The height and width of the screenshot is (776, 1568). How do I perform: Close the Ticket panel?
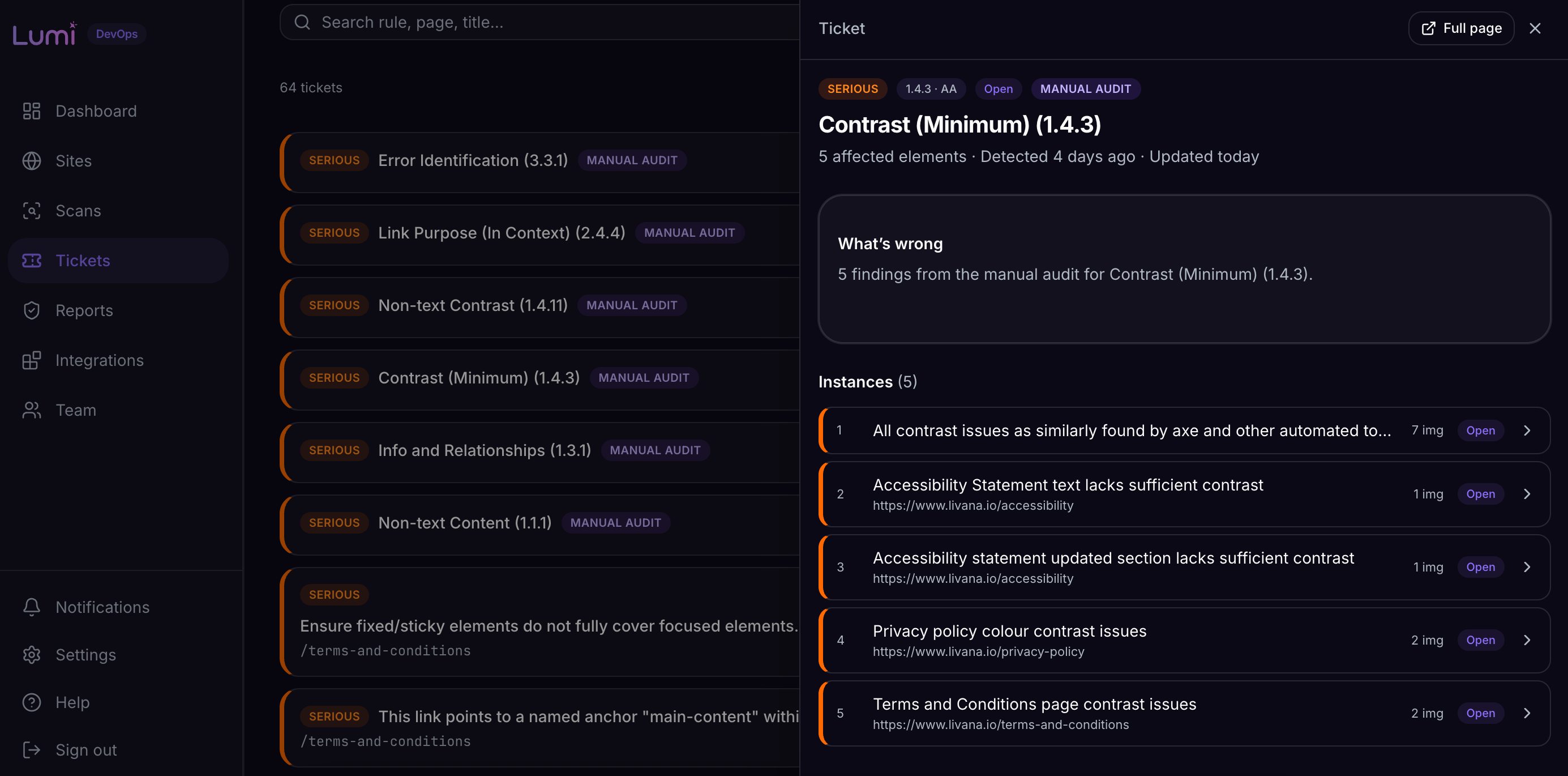[x=1535, y=29]
